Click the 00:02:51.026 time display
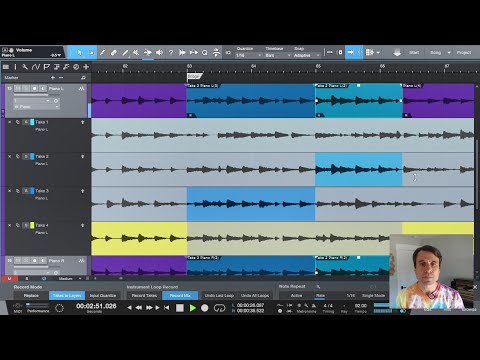Screen dimensions: 480x360 pos(96,306)
